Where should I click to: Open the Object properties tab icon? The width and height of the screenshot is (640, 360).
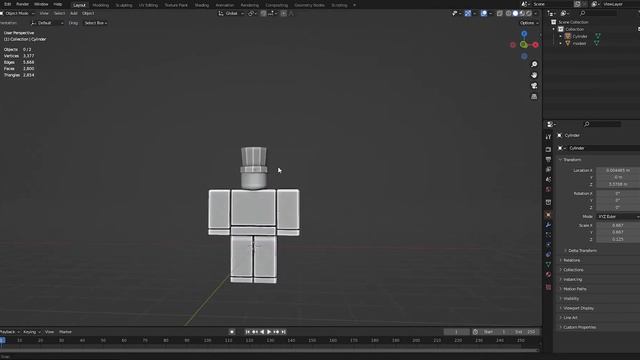(x=548, y=215)
